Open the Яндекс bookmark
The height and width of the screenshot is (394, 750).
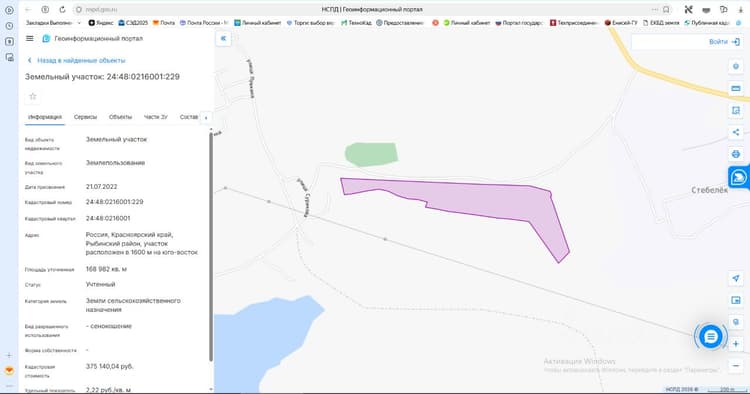point(101,22)
